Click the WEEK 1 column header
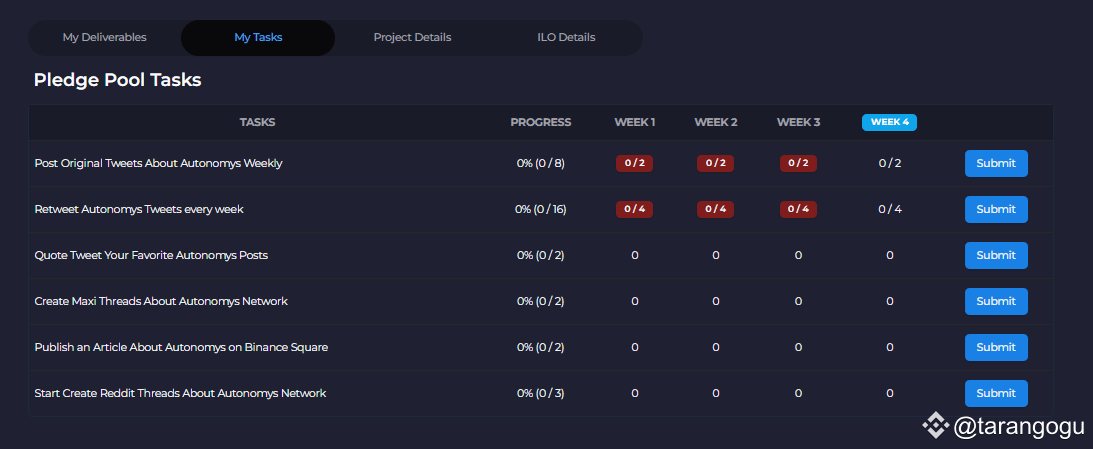Image resolution: width=1093 pixels, height=449 pixels. (634, 122)
